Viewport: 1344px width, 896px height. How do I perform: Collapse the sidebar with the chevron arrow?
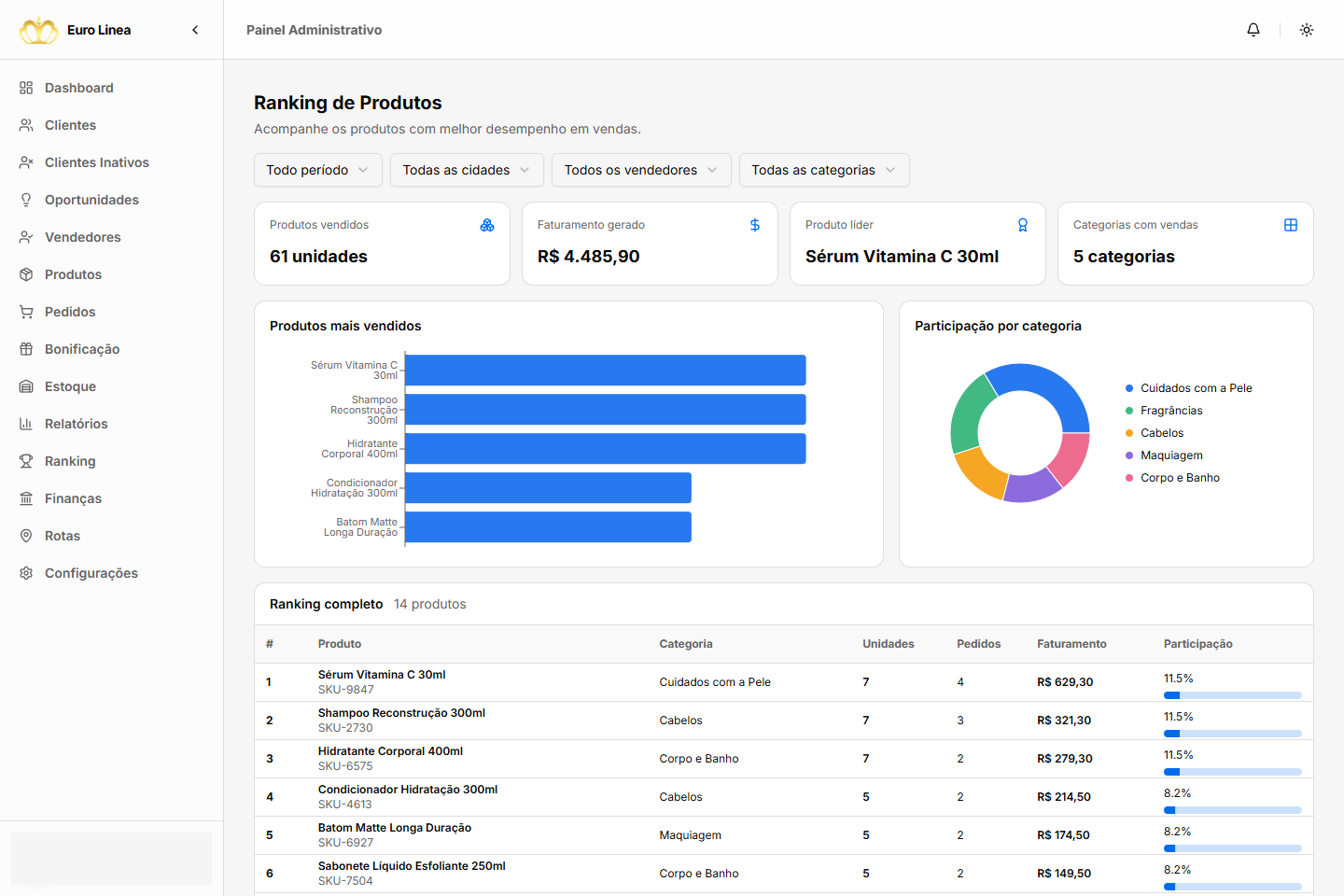195,30
